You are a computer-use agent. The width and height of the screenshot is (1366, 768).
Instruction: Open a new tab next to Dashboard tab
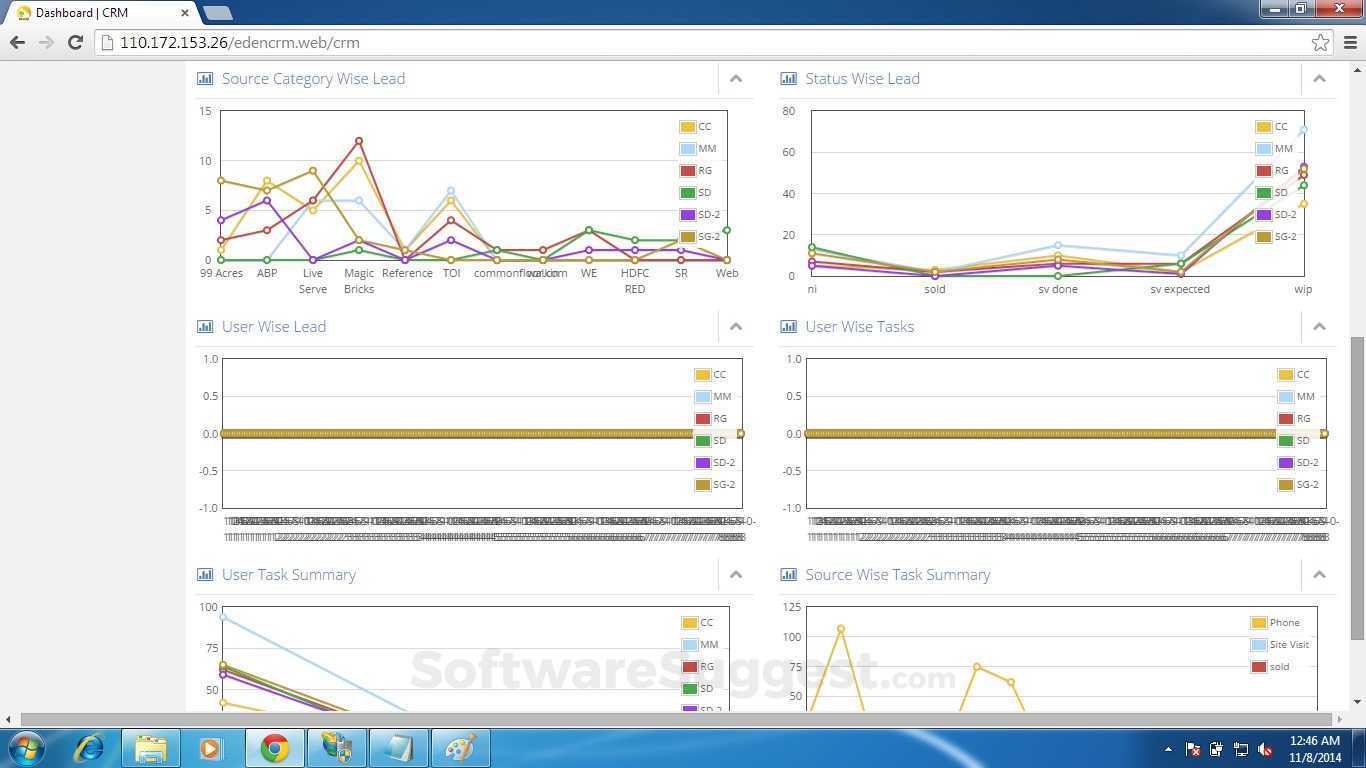click(217, 13)
